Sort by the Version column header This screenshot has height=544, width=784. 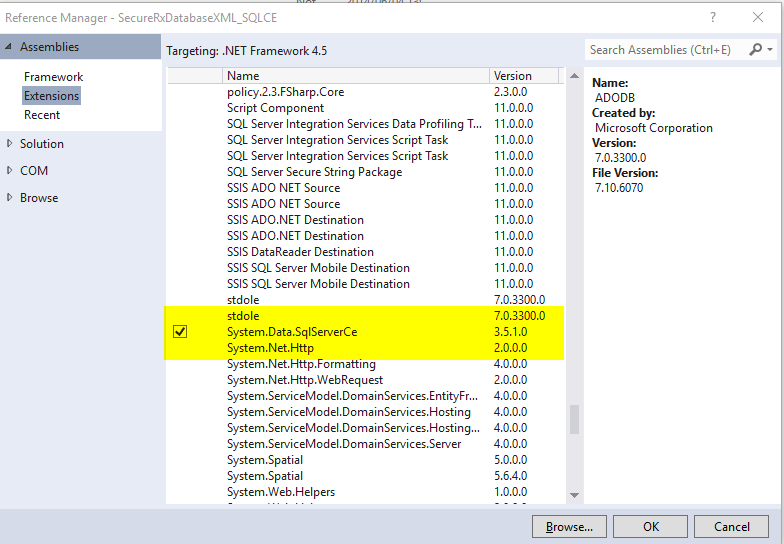pyautogui.click(x=524, y=76)
